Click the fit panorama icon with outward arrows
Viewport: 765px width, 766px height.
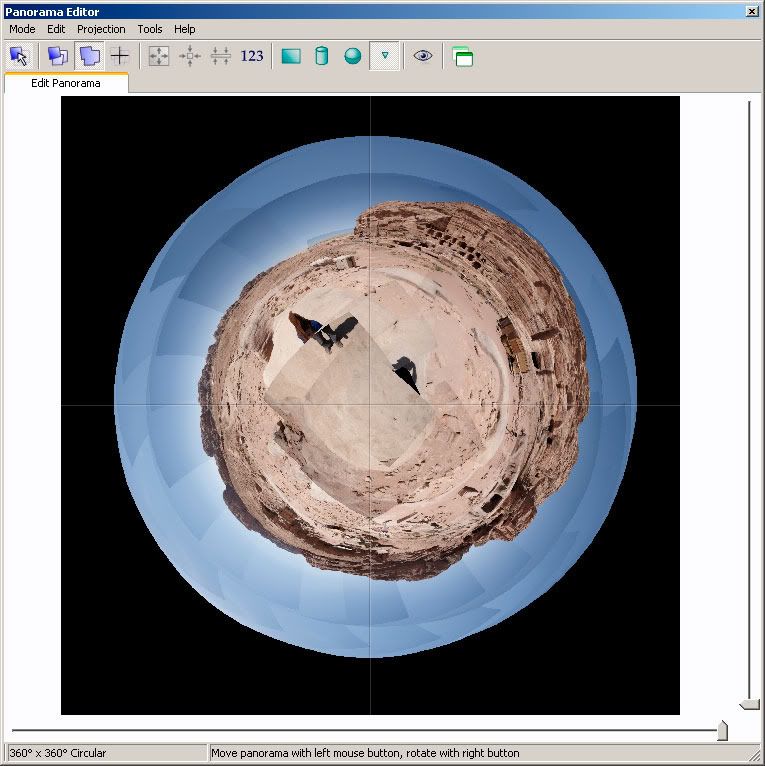pyautogui.click(x=159, y=56)
